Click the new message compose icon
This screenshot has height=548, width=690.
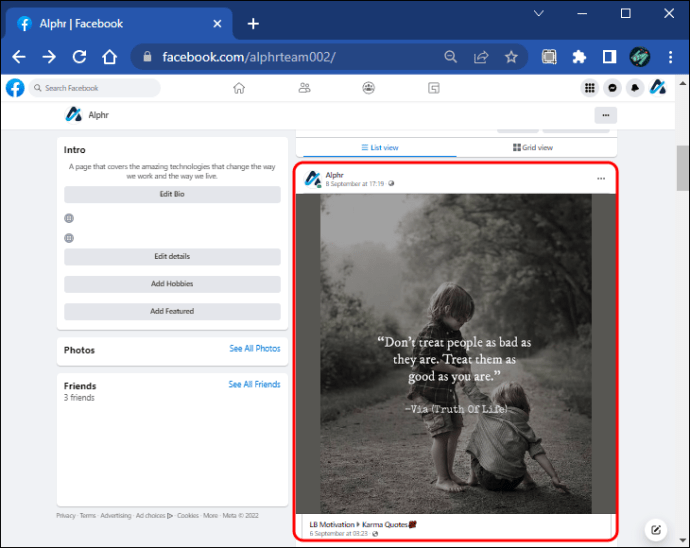[x=656, y=529]
